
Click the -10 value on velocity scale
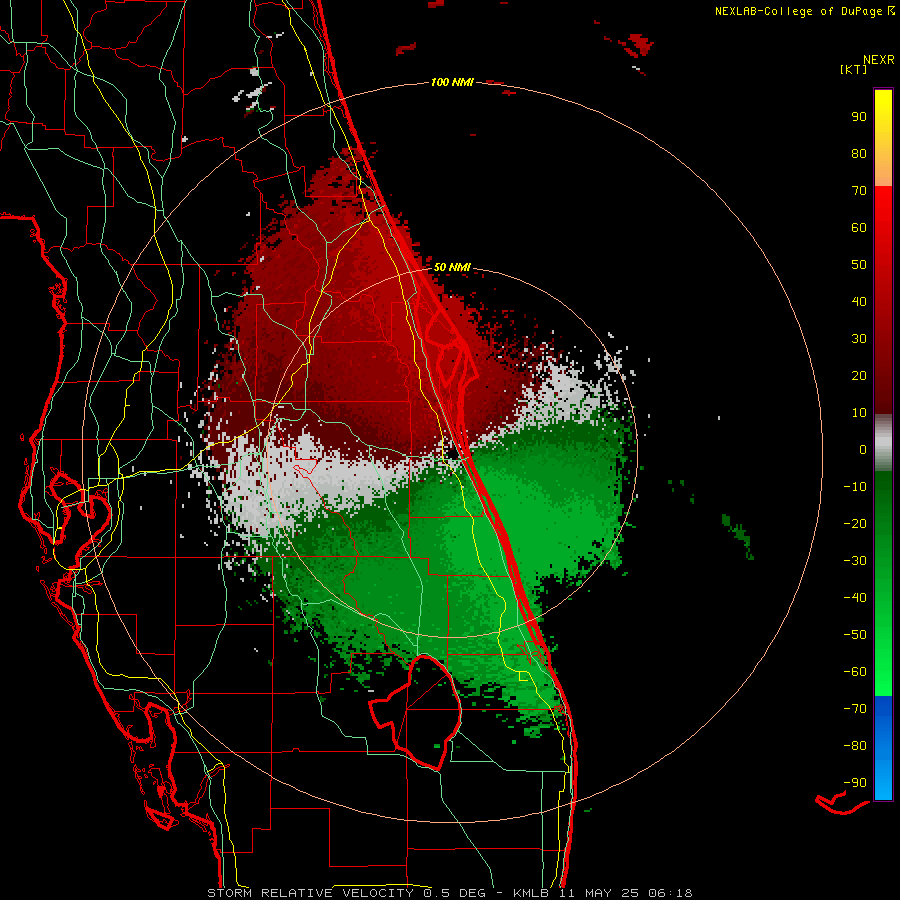click(855, 487)
